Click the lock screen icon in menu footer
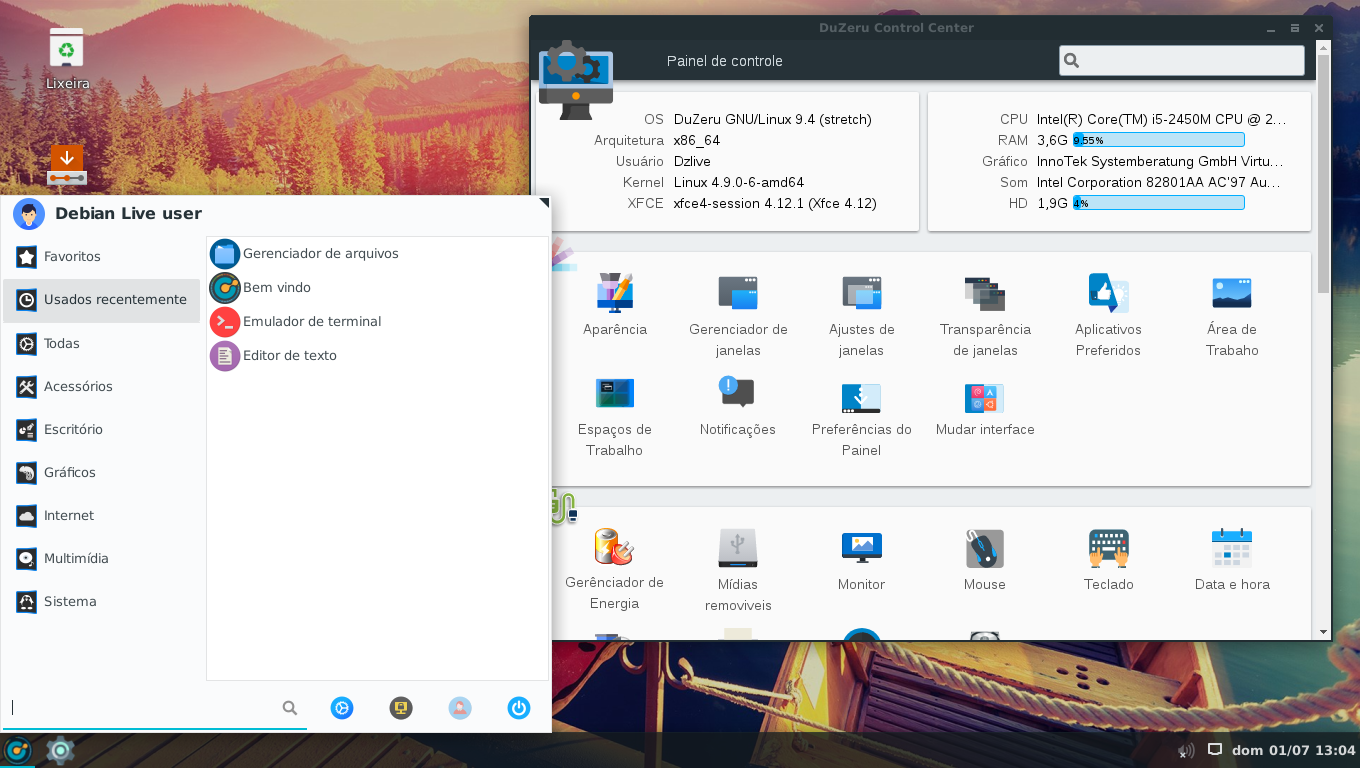 [x=401, y=708]
